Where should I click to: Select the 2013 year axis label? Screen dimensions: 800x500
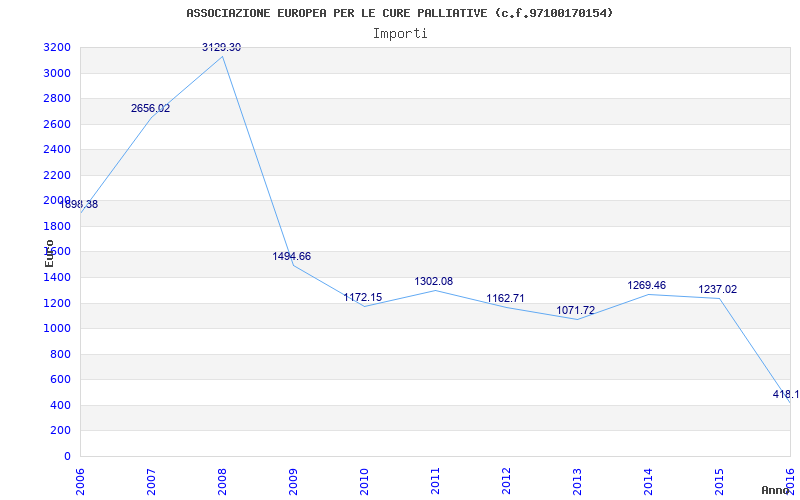pyautogui.click(x=577, y=481)
